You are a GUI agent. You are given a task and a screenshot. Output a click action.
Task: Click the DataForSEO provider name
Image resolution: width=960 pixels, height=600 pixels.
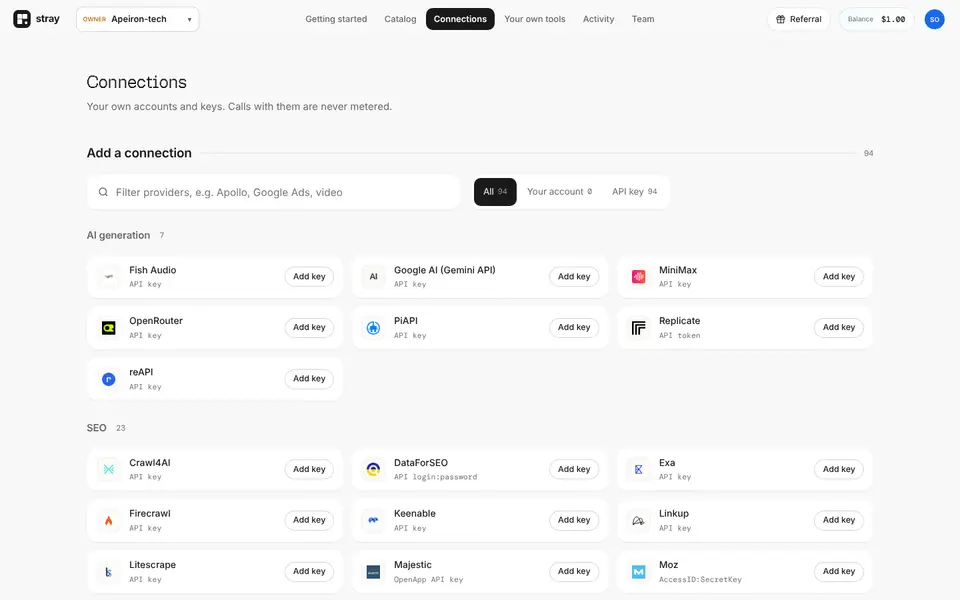(421, 463)
